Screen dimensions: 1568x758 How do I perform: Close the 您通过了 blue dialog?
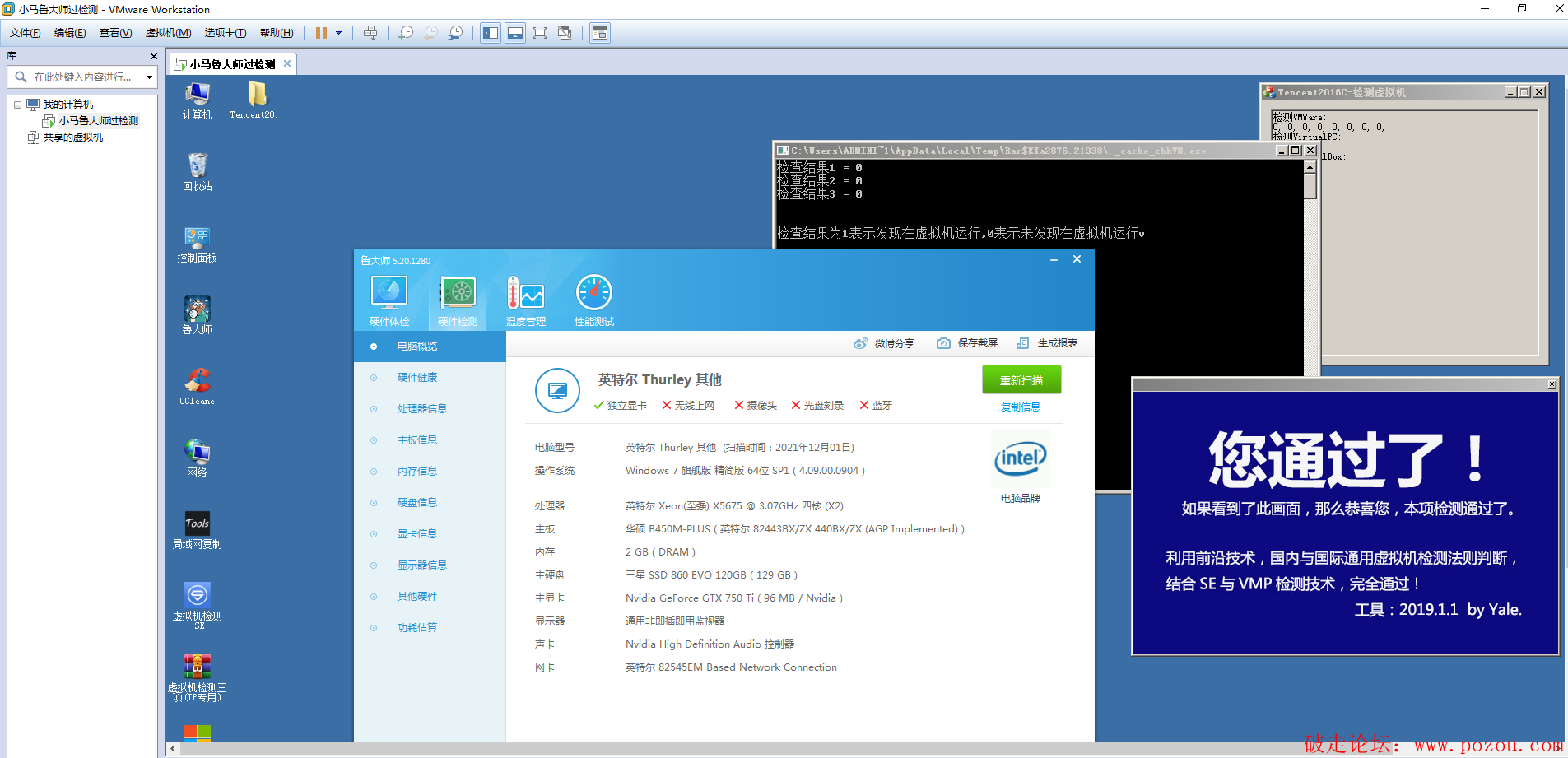click(1552, 384)
